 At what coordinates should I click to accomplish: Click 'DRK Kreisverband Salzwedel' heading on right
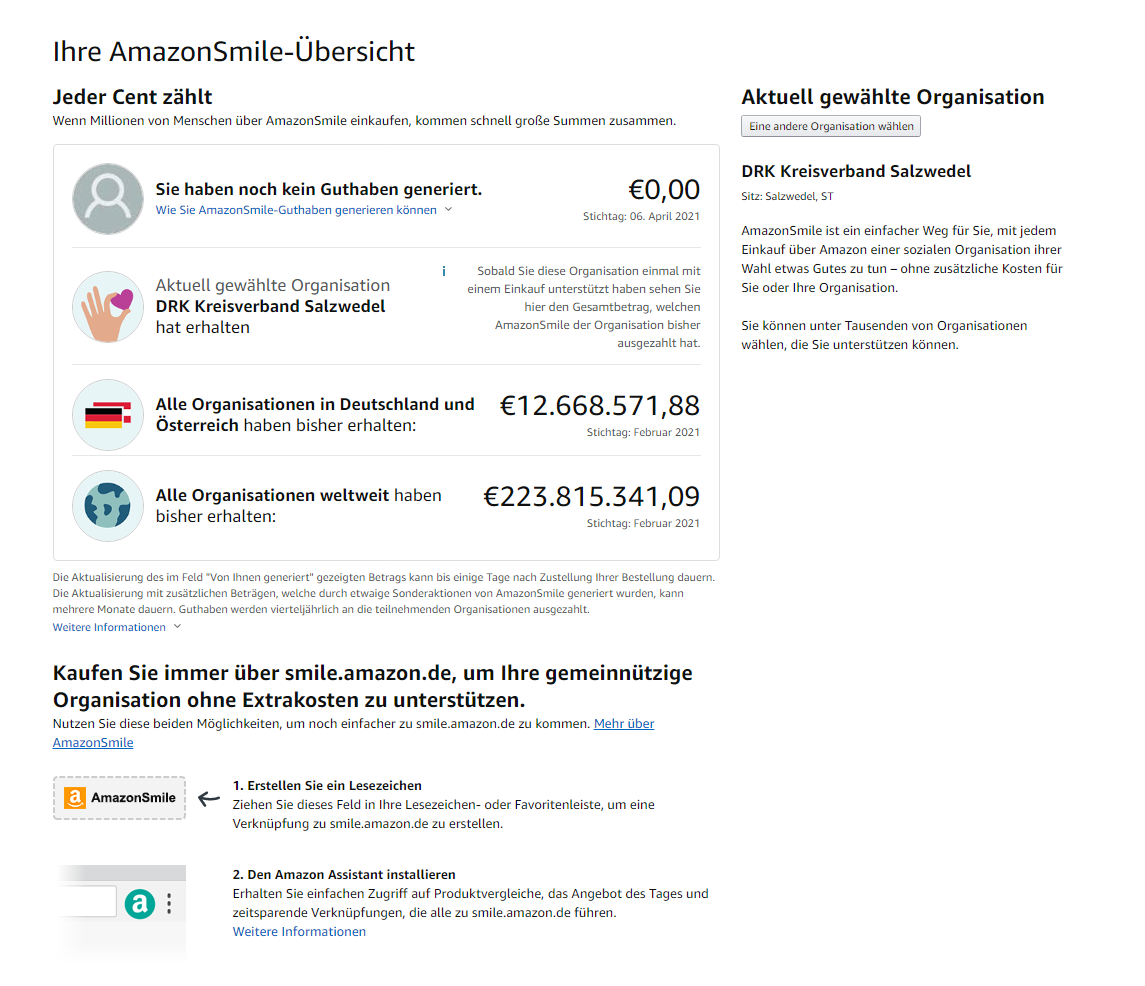tap(856, 171)
